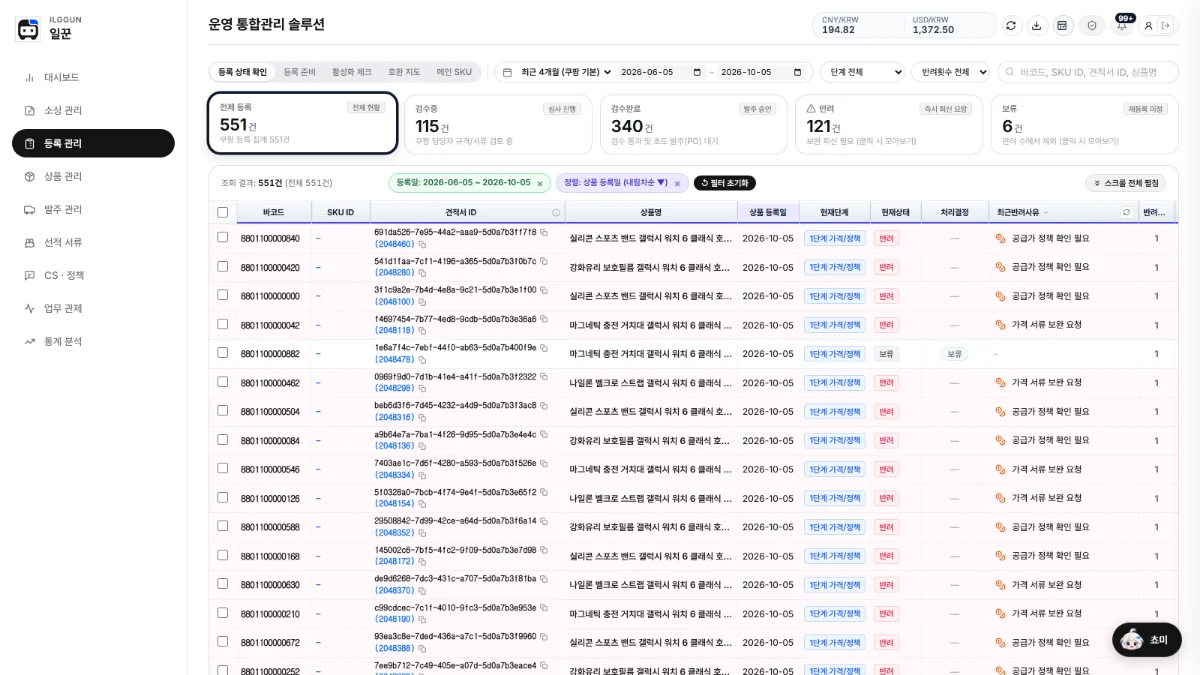This screenshot has width=1200, height=675.
Task: Open the notification bell with 99+ badge
Action: (1122, 25)
